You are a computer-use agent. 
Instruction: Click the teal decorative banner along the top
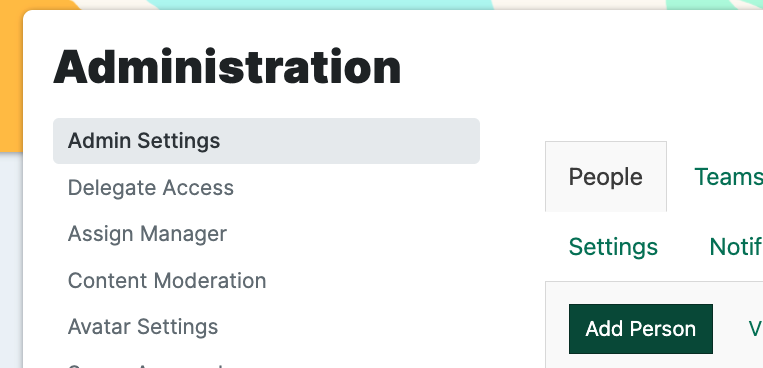click(321, 4)
